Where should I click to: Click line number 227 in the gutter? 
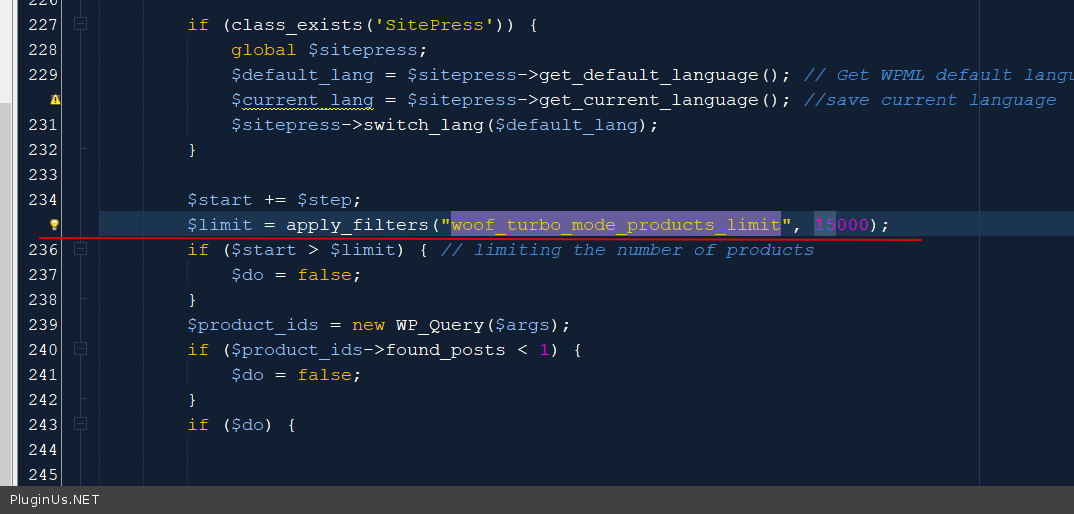click(x=43, y=25)
